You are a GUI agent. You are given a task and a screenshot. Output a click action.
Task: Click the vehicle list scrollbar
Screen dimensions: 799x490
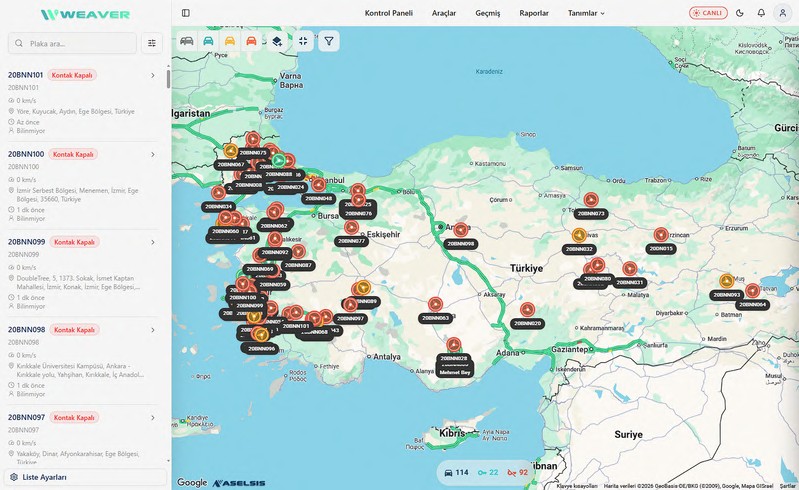click(168, 79)
